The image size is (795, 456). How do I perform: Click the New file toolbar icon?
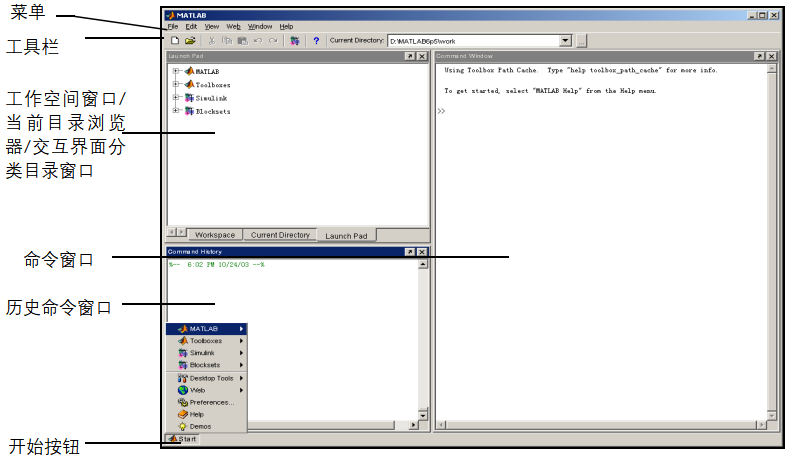[x=175, y=41]
